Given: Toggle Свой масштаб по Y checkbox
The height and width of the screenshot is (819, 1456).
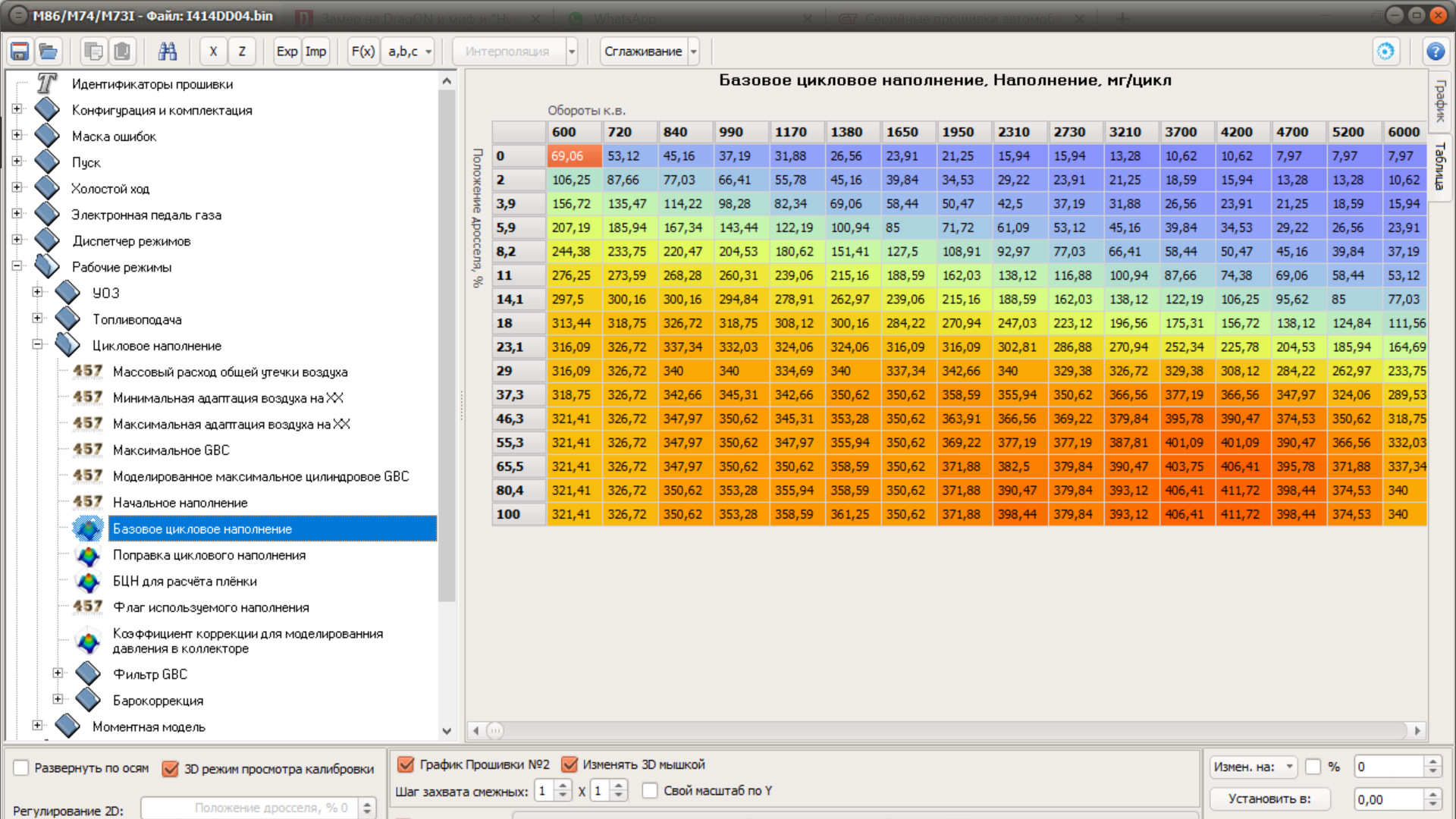Looking at the screenshot, I should pos(650,791).
